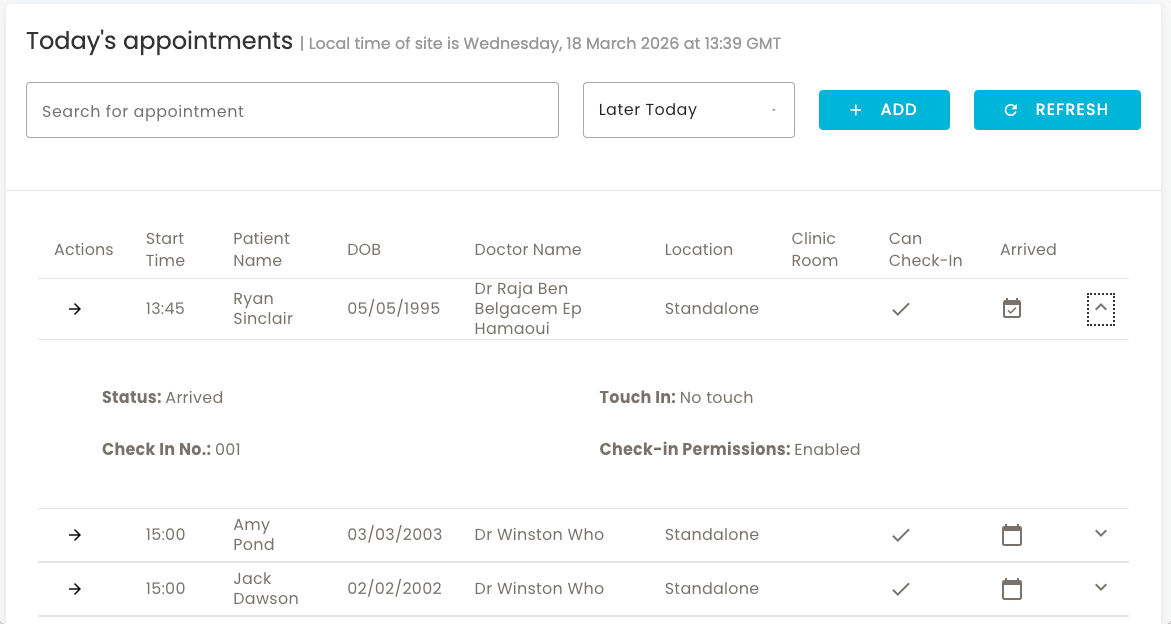1171x624 pixels.
Task: Click the arrow action icon for Amy Pond
Action: (74, 535)
